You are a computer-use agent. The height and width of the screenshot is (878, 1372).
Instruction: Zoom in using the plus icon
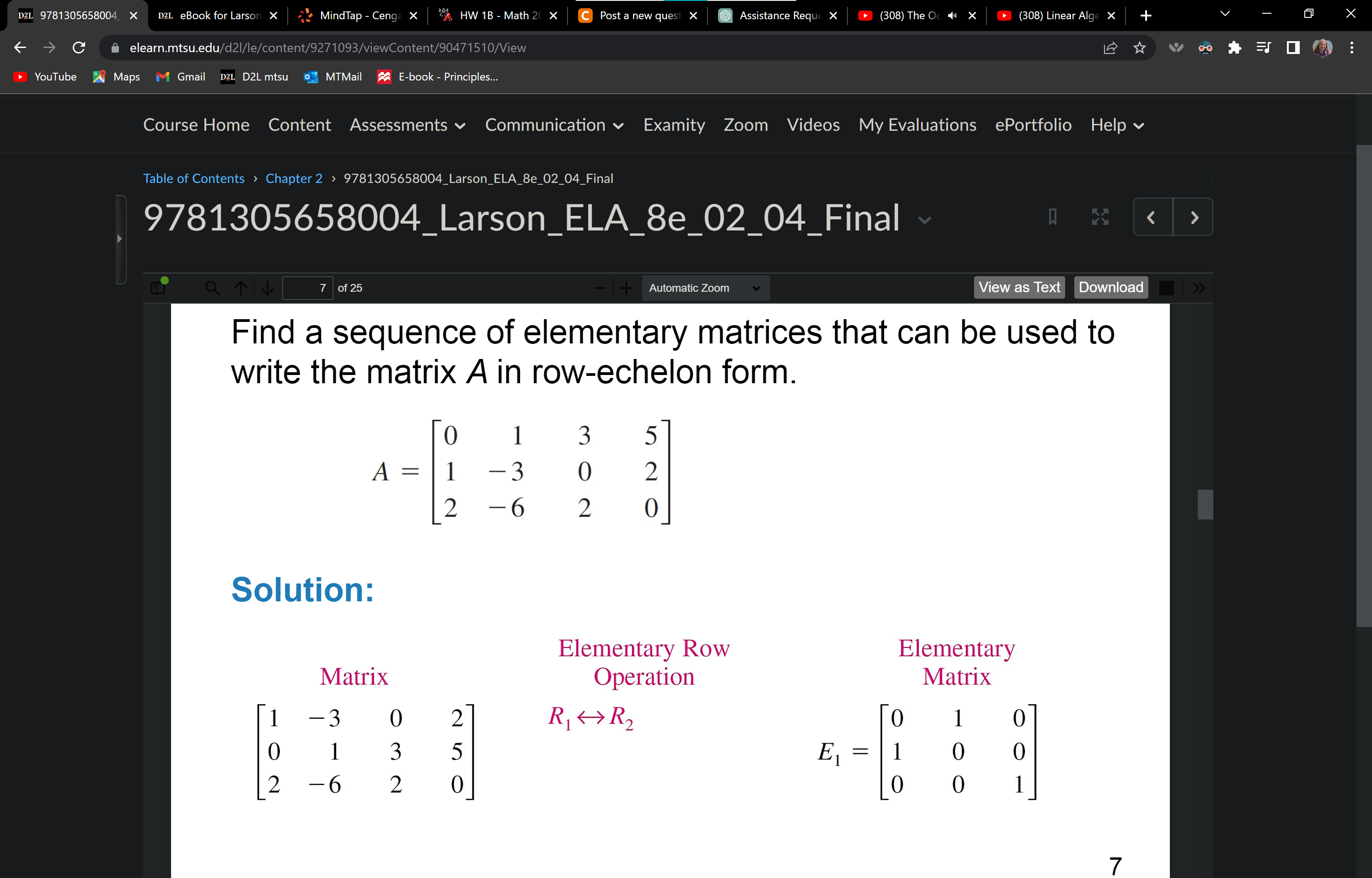[x=626, y=287]
